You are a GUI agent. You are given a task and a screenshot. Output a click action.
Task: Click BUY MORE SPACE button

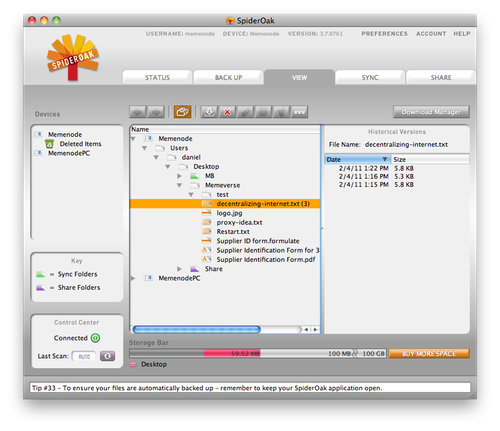click(x=429, y=353)
